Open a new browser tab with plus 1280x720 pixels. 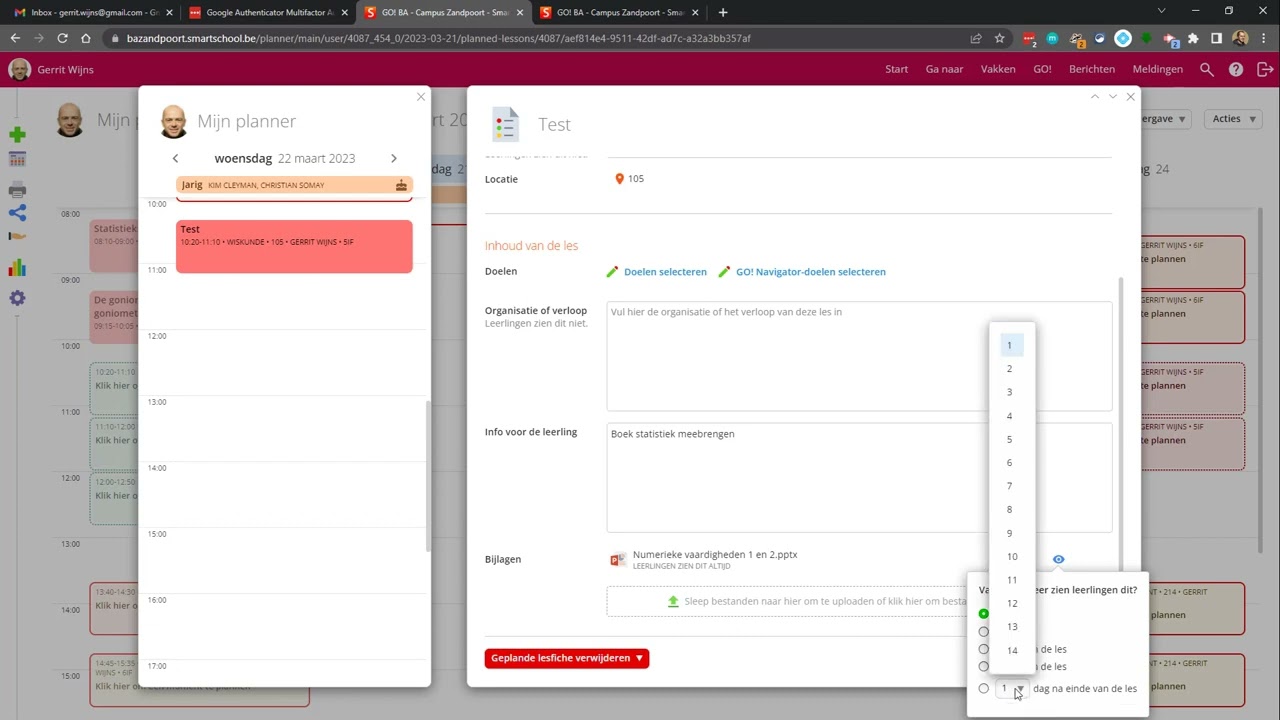(723, 12)
